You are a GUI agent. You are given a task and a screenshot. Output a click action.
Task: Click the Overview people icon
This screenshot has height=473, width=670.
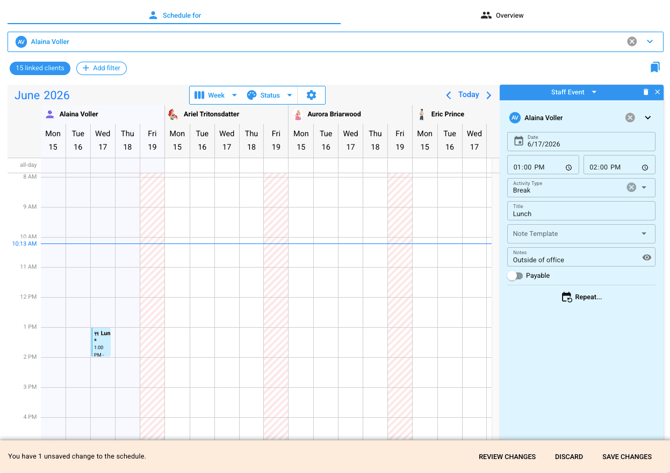point(486,15)
